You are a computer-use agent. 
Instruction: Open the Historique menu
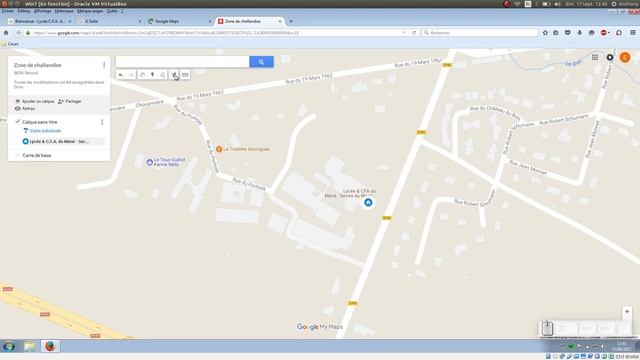click(x=64, y=11)
